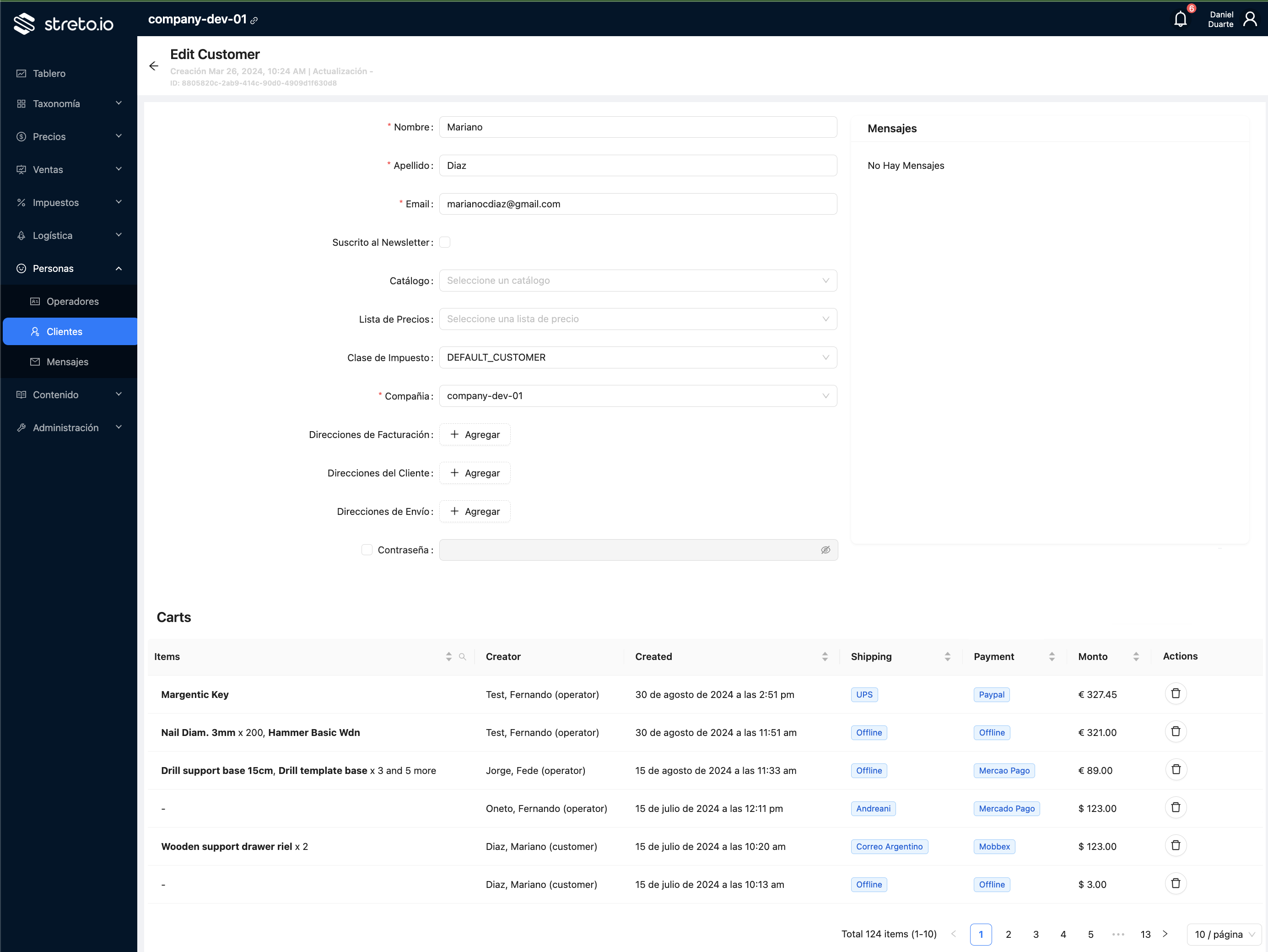Open Tablero from the sidebar
The width and height of the screenshot is (1268, 952).
point(49,73)
